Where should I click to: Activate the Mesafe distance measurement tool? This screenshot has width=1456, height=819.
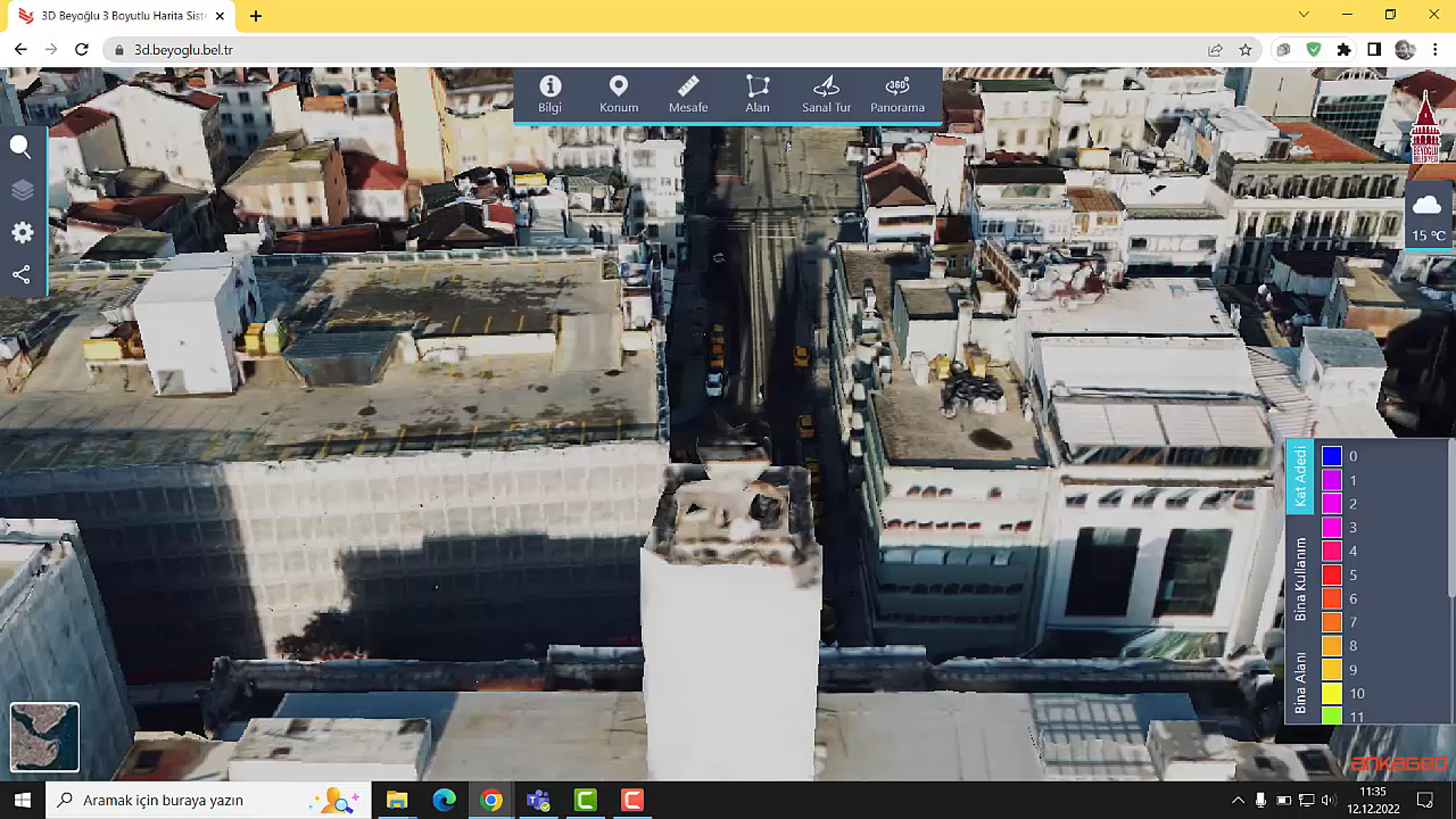click(688, 94)
